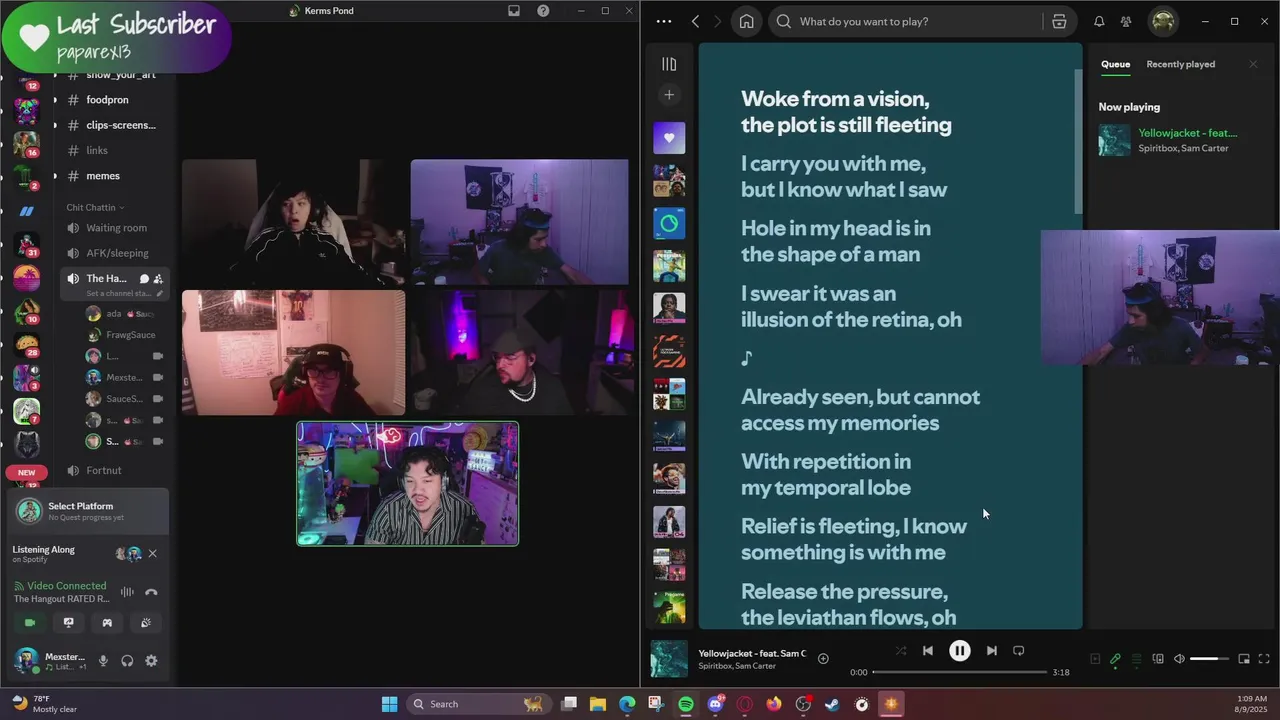The image size is (1280, 720).
Task: Open Select Platform quest banner
Action: point(88,511)
